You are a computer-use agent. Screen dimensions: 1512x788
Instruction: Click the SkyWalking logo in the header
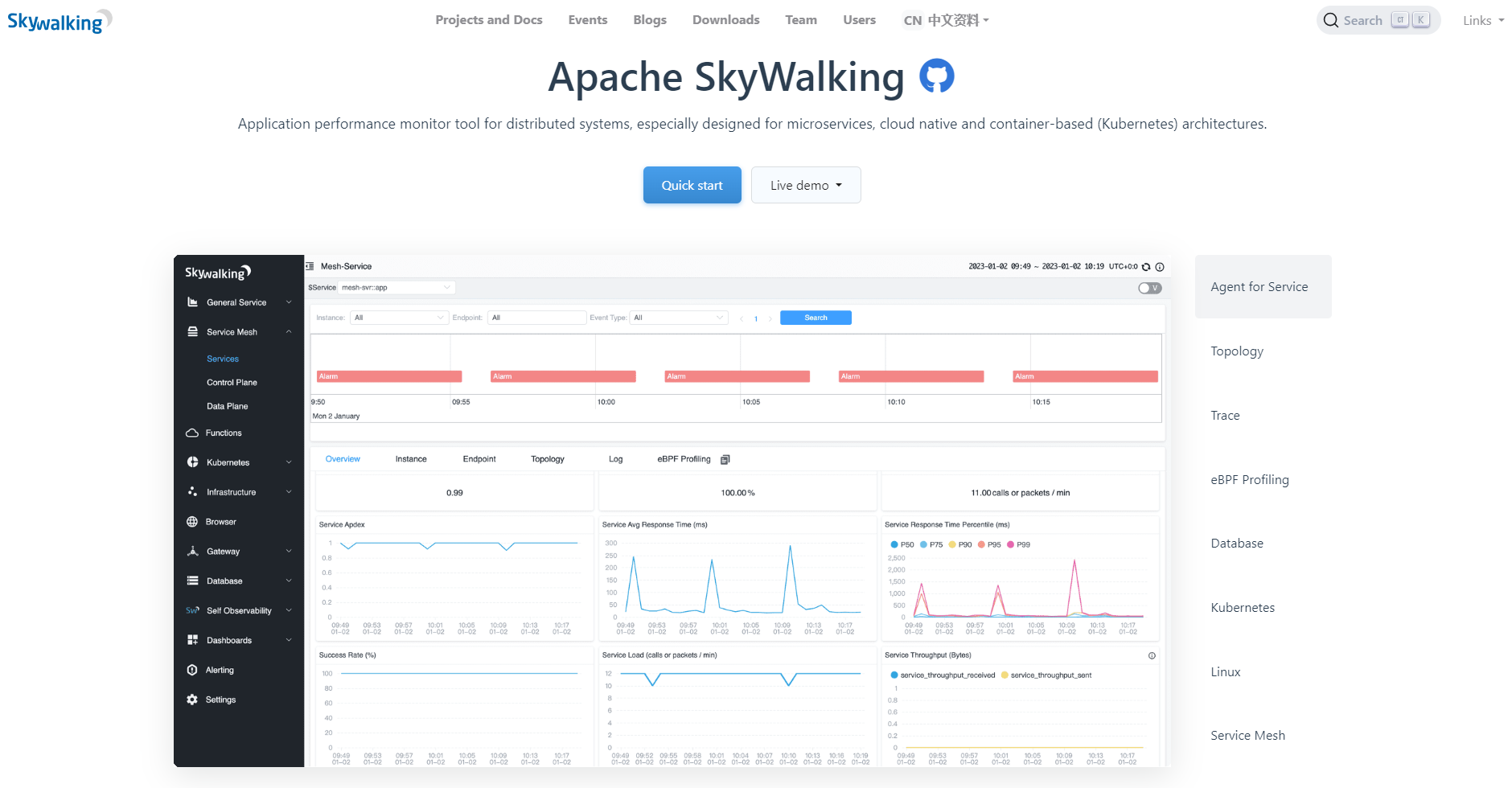pos(60,21)
